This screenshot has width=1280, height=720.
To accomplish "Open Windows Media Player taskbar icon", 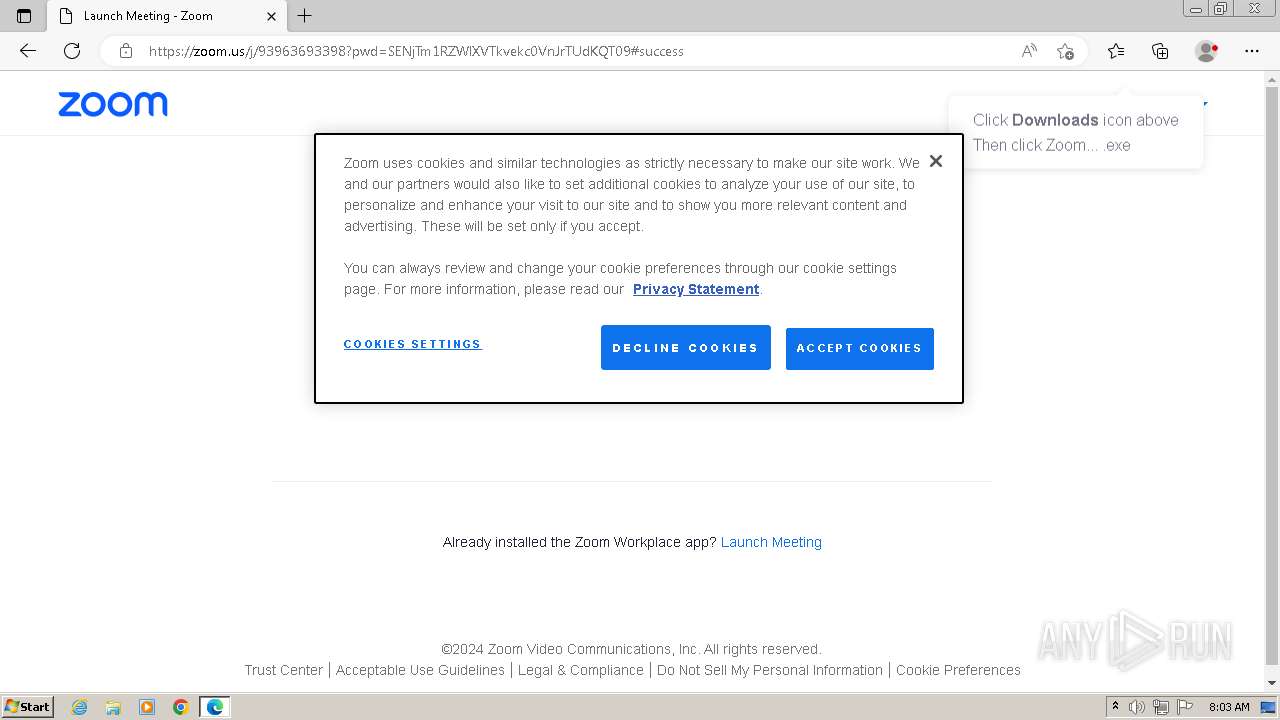I will click(x=147, y=707).
